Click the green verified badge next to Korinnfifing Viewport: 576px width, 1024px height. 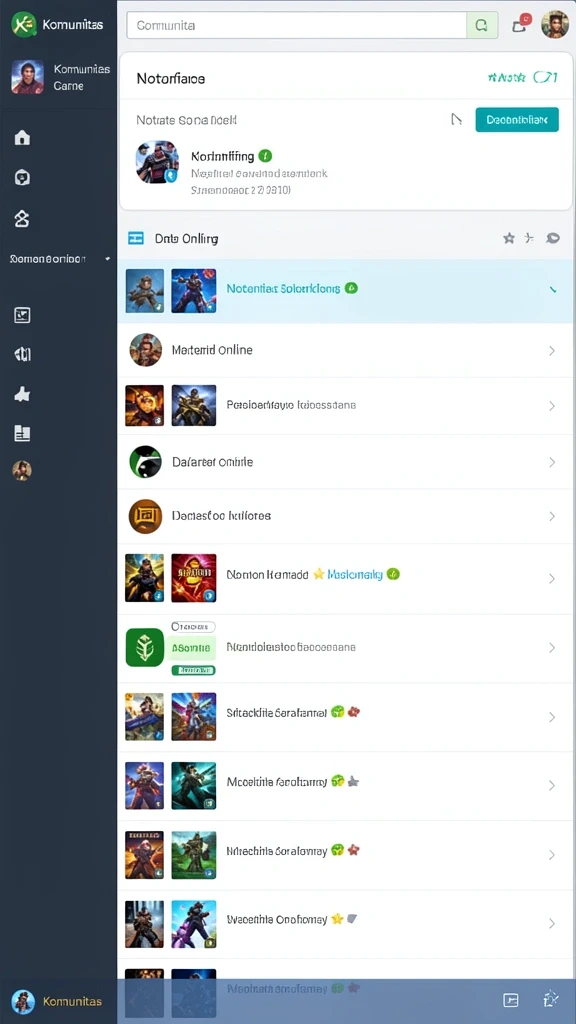tap(265, 156)
